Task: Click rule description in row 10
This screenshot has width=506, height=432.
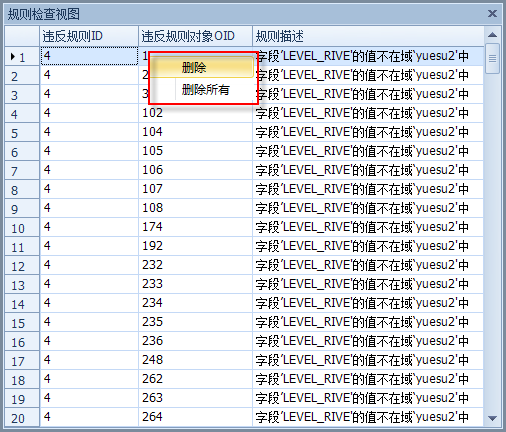Action: click(368, 227)
